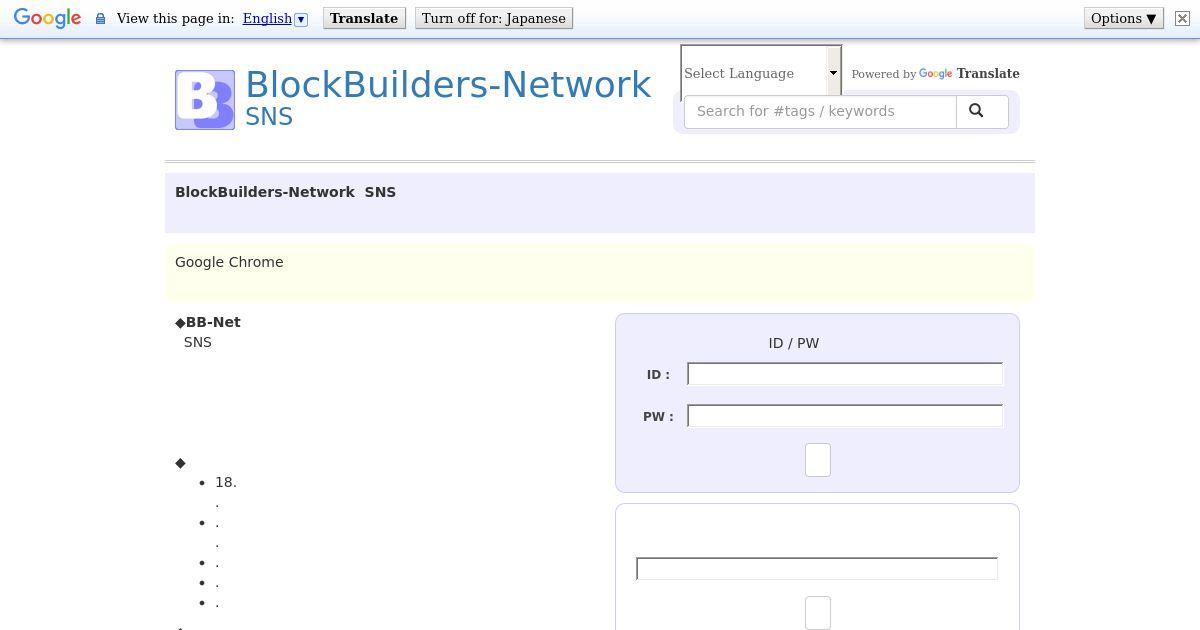The image size is (1200, 630).
Task: Click the "◆BB-Net" heading text
Action: [x=208, y=322]
